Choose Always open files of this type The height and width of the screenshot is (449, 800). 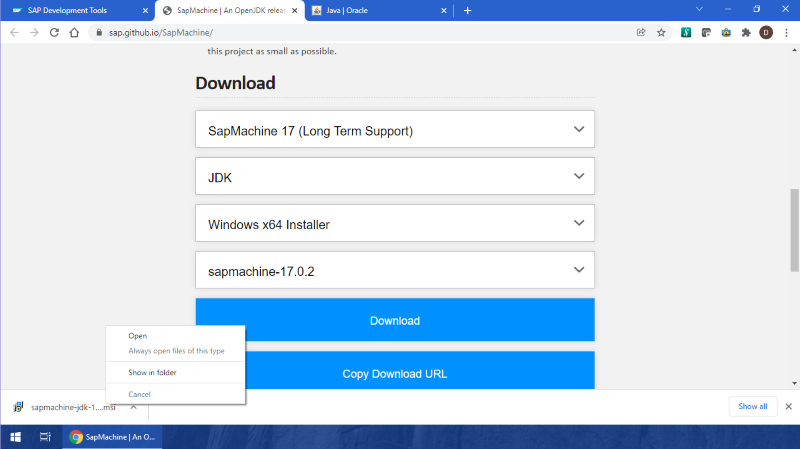tap(175, 351)
